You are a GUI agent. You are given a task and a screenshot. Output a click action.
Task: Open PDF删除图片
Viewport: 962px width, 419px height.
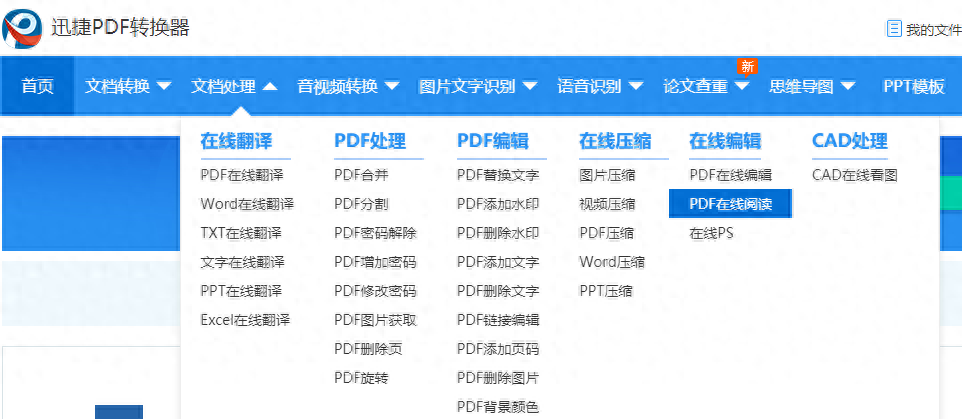click(498, 378)
